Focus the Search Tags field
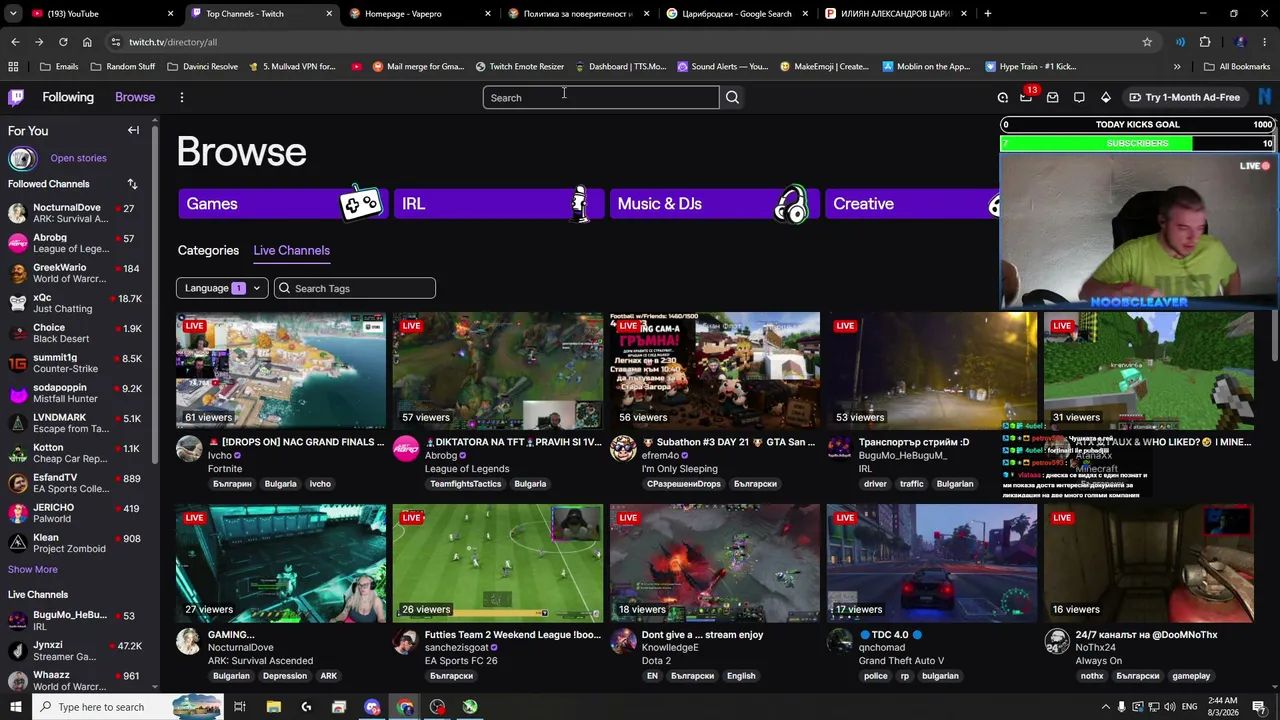This screenshot has height=720, width=1280. pos(355,288)
